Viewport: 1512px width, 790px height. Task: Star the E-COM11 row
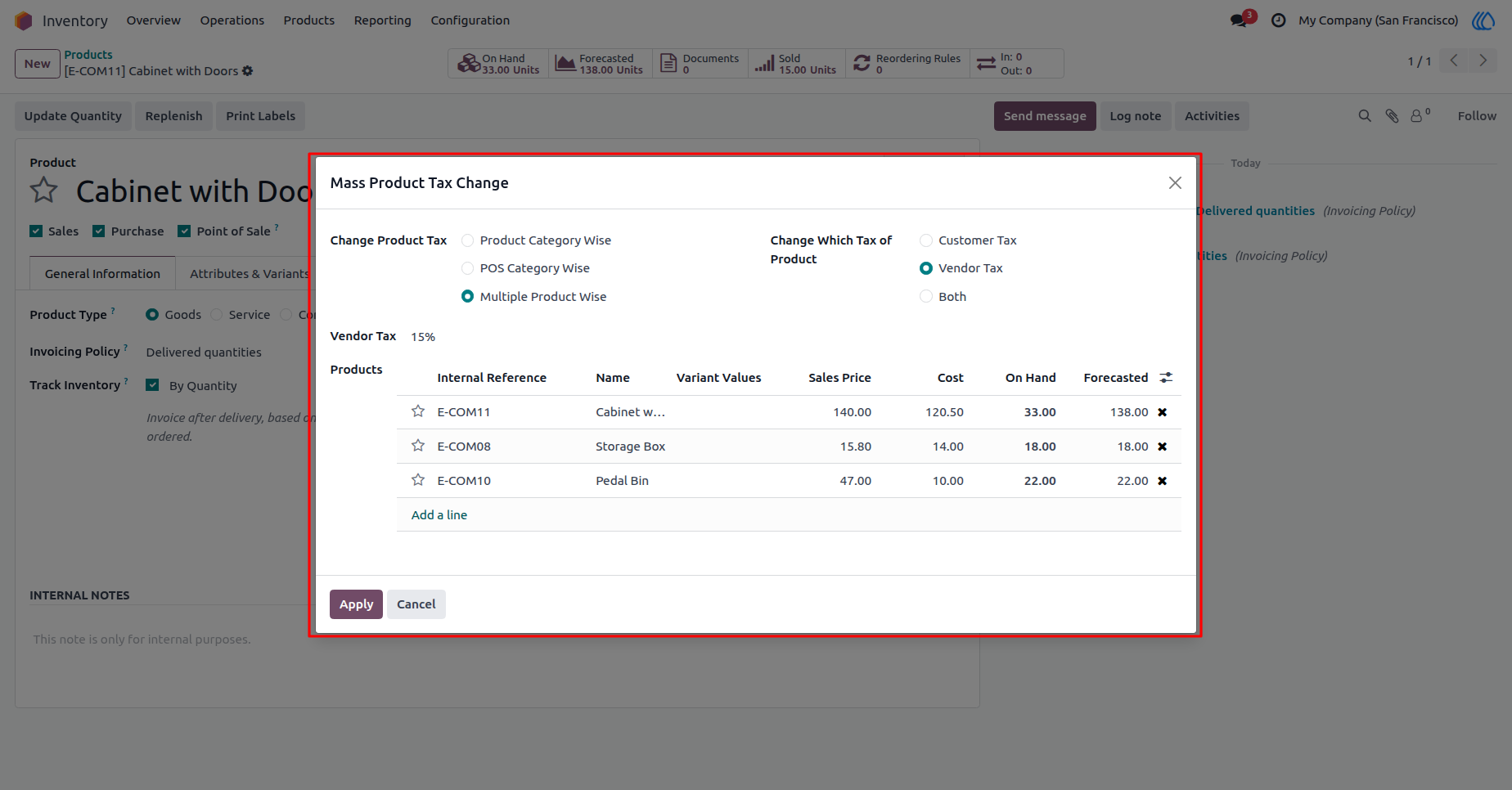pos(418,411)
